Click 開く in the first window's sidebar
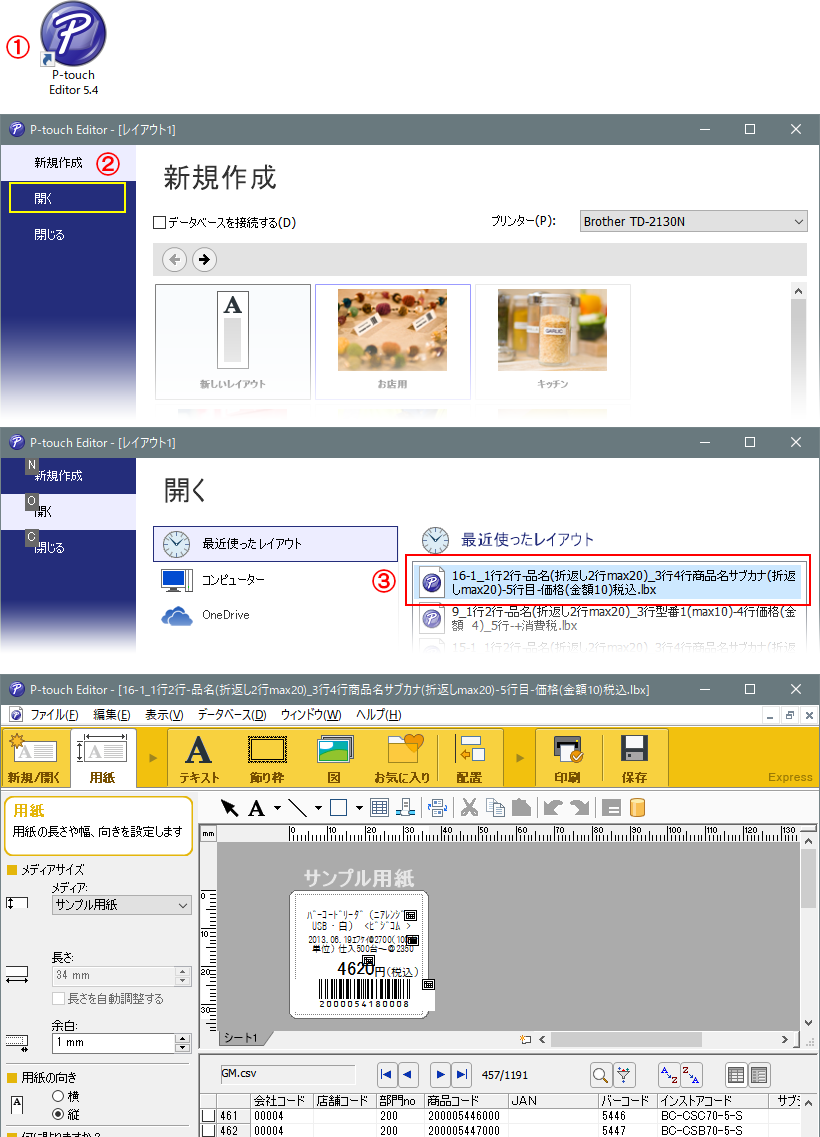The width and height of the screenshot is (820, 1137). pos(67,198)
